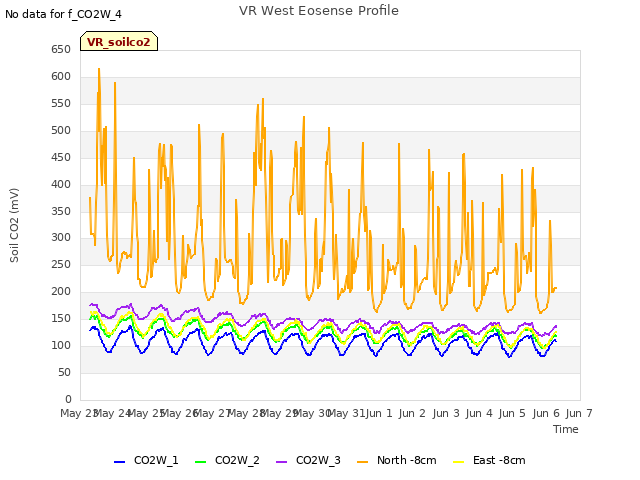Screen dimensions: 640x480
Task: Click the CO2W_1 legend entry
Action: pos(146,460)
